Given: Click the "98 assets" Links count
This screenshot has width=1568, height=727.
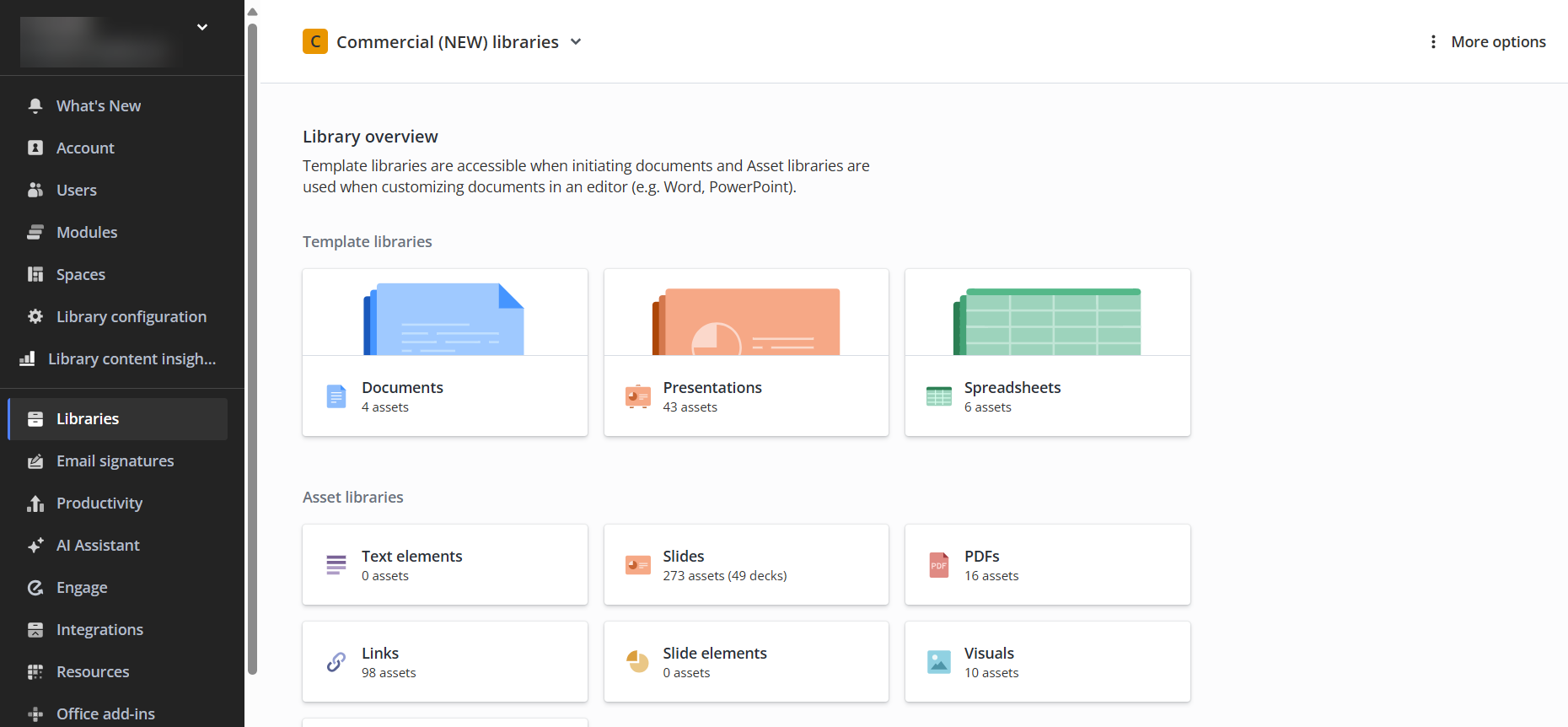Looking at the screenshot, I should tap(389, 673).
